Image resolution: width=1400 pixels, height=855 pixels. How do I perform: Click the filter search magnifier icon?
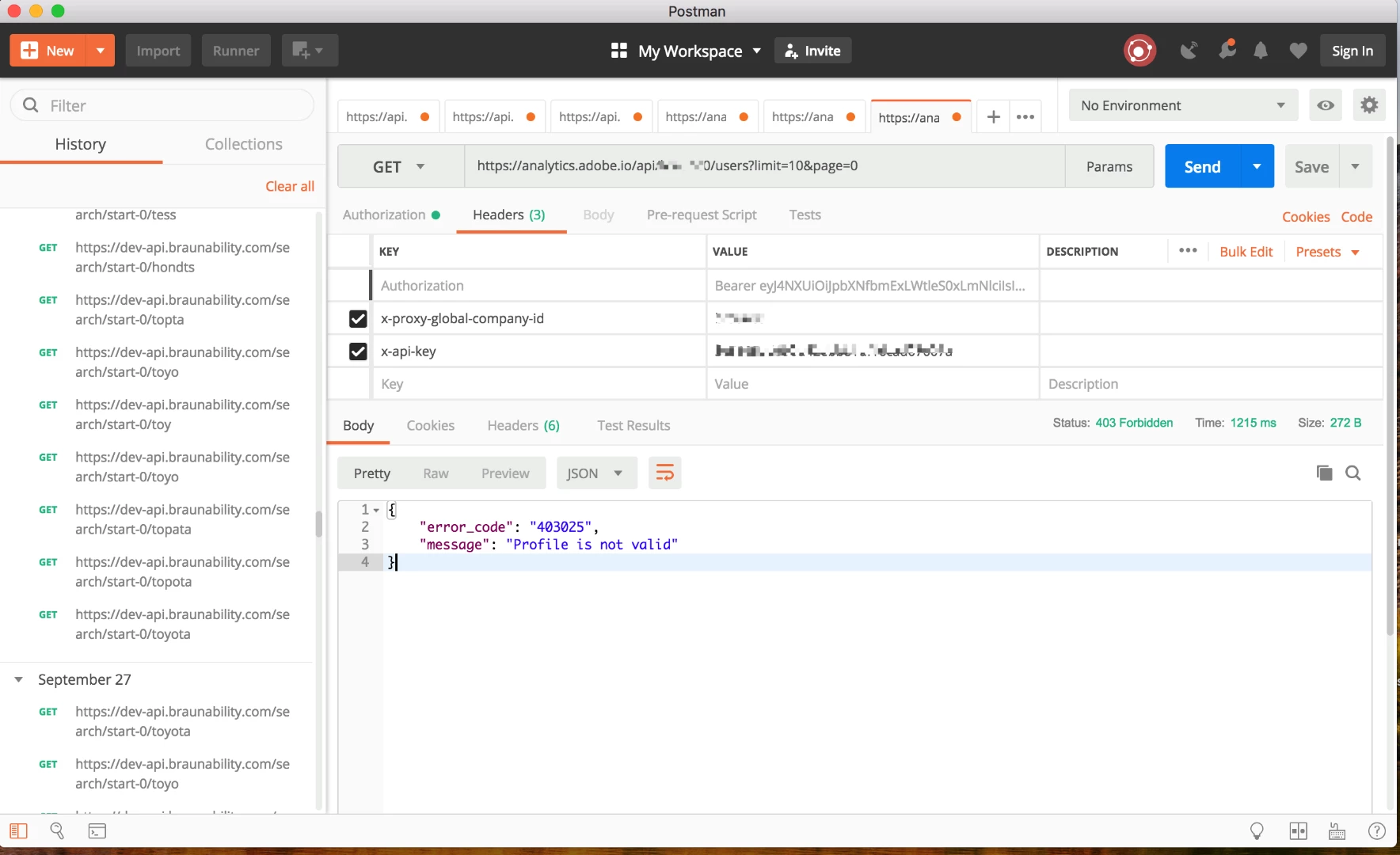31,105
